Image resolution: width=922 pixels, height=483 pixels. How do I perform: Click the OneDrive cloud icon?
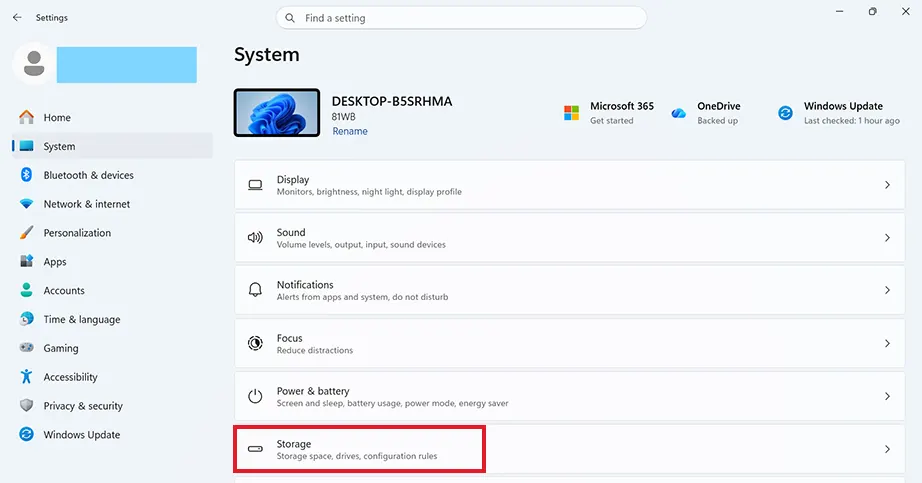pos(679,113)
